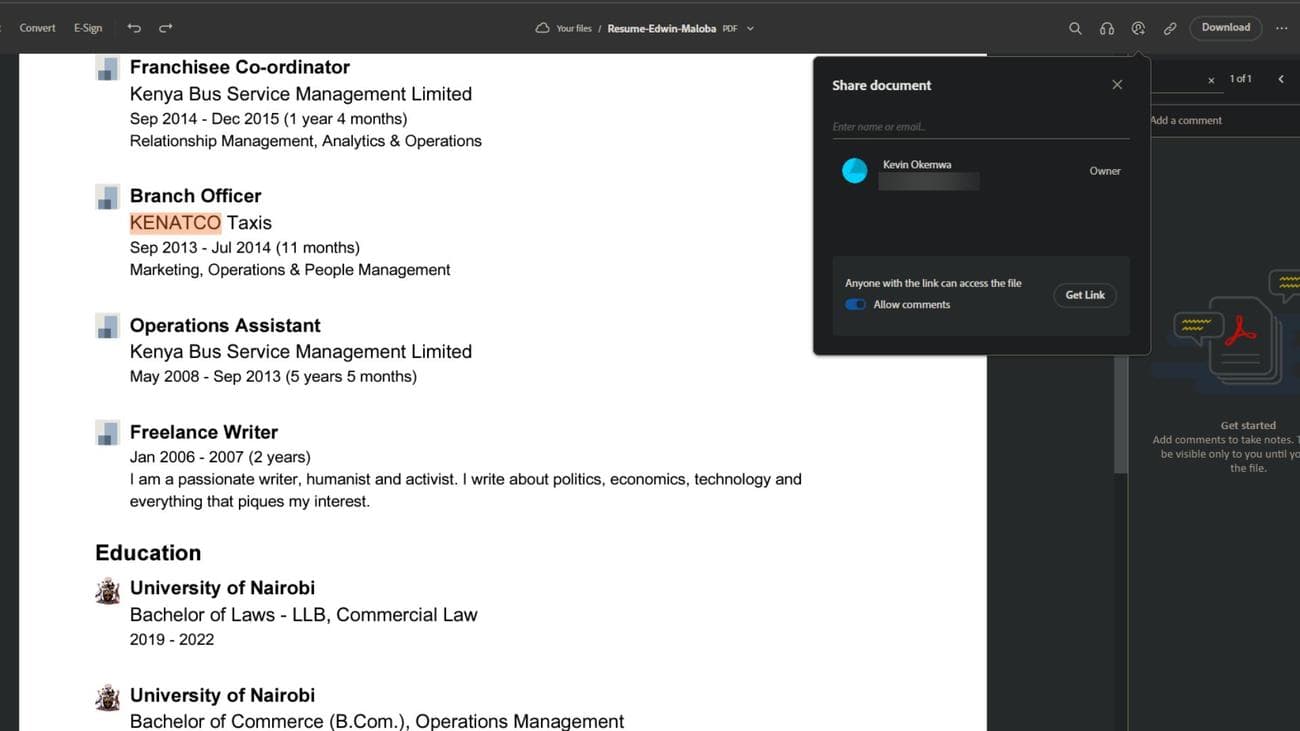1300x731 pixels.
Task: Open the Convert menu
Action: coord(37,28)
